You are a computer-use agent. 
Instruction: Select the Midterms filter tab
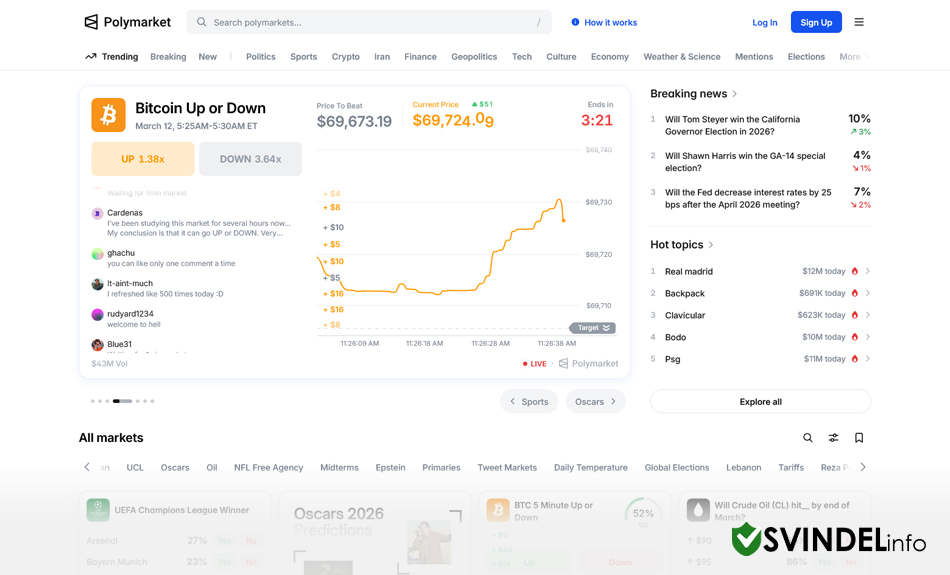tap(339, 467)
